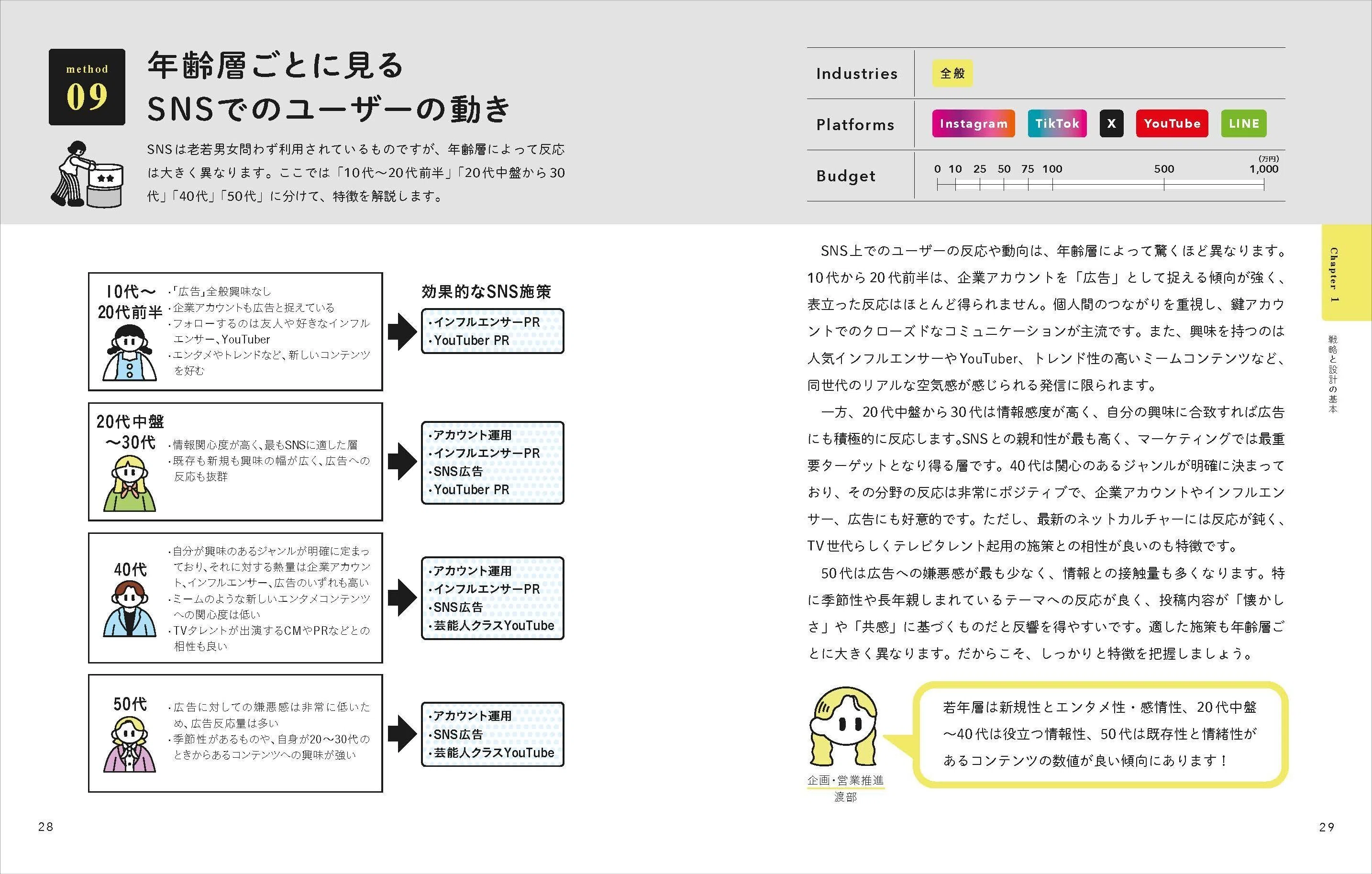Click the 20代中盤〜30代 woman avatar
The height and width of the screenshot is (874, 1372).
tap(129, 483)
